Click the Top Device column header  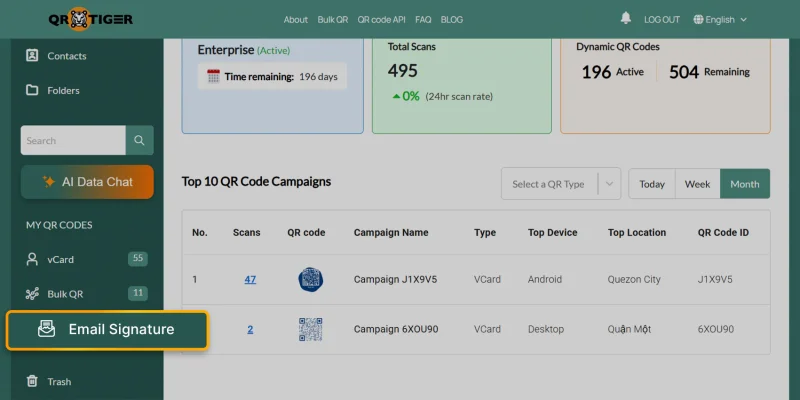pyautogui.click(x=553, y=233)
